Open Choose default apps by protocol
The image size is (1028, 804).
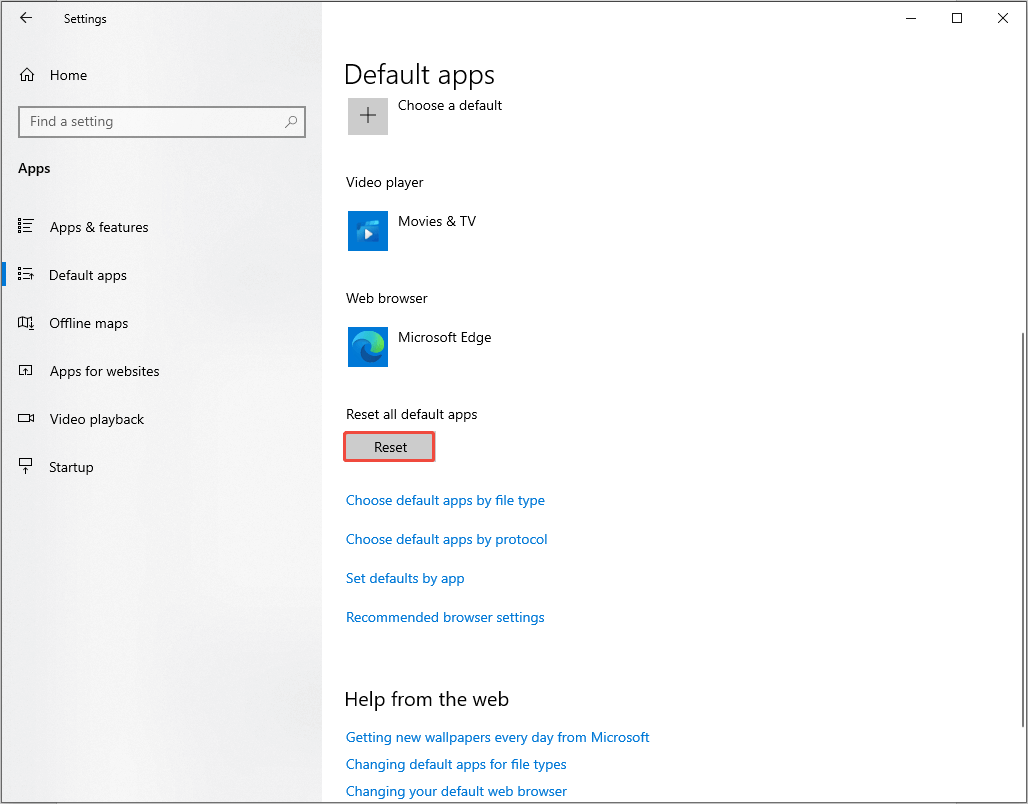[446, 539]
